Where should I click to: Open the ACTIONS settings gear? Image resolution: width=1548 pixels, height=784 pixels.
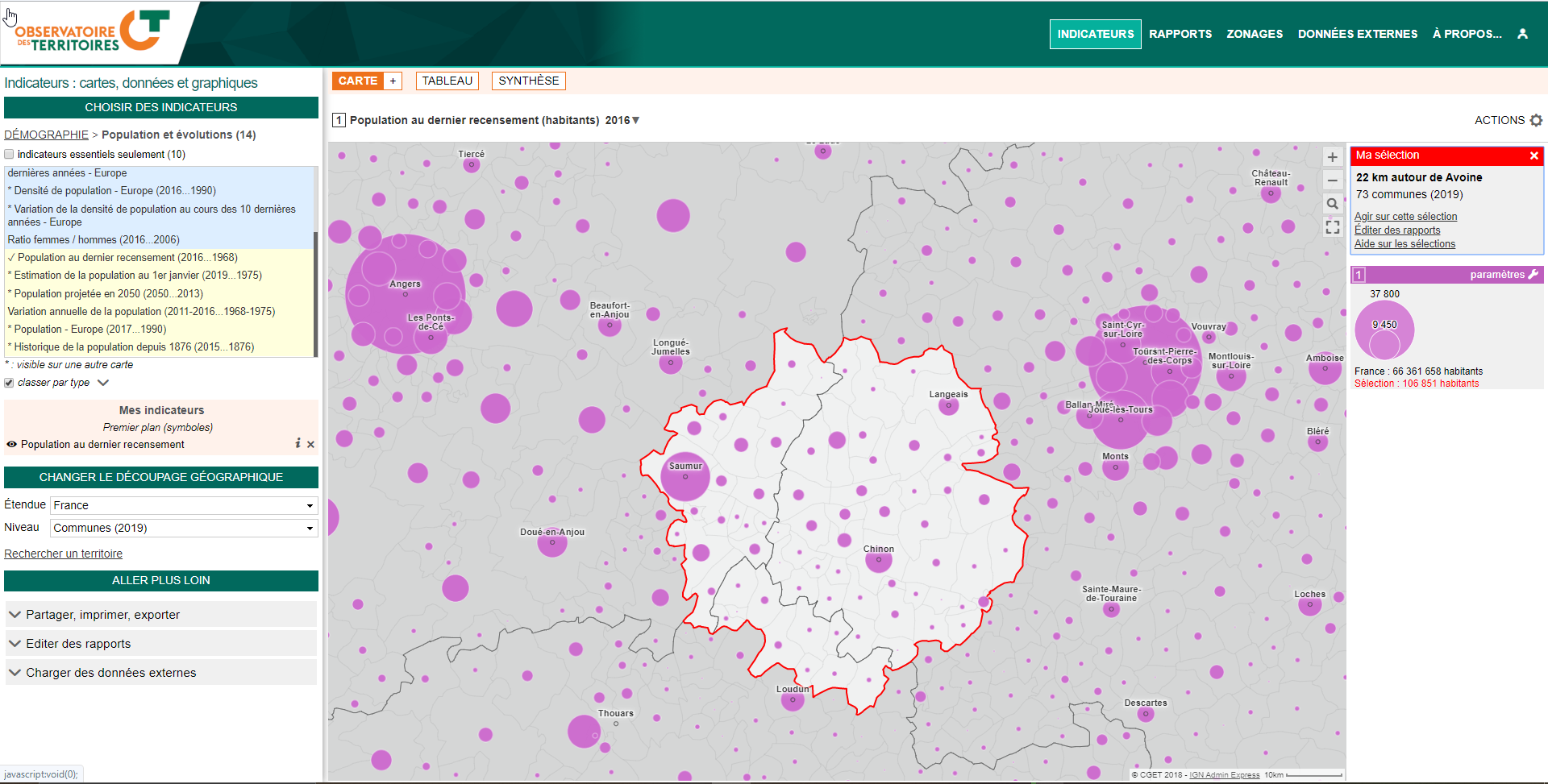[1536, 119]
